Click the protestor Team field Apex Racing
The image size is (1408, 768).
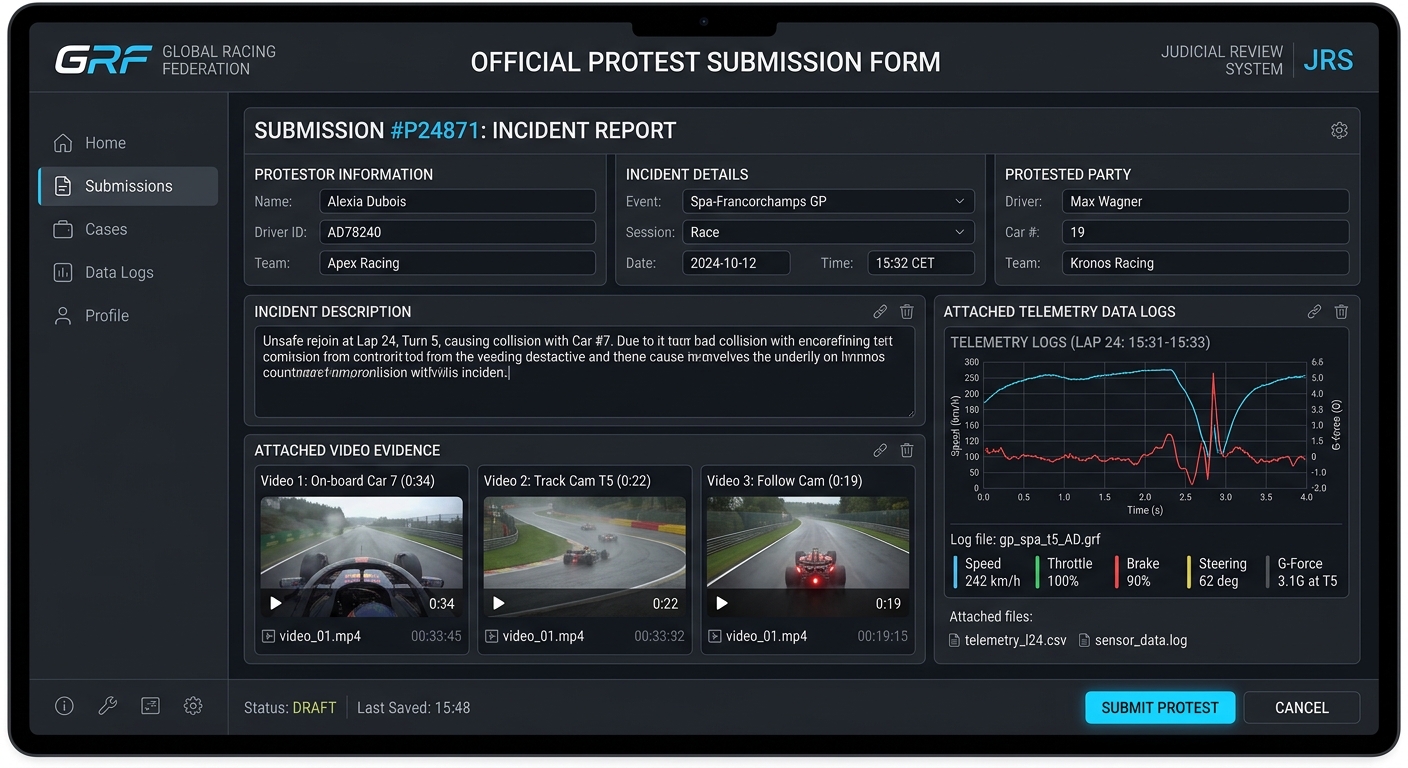click(x=457, y=263)
